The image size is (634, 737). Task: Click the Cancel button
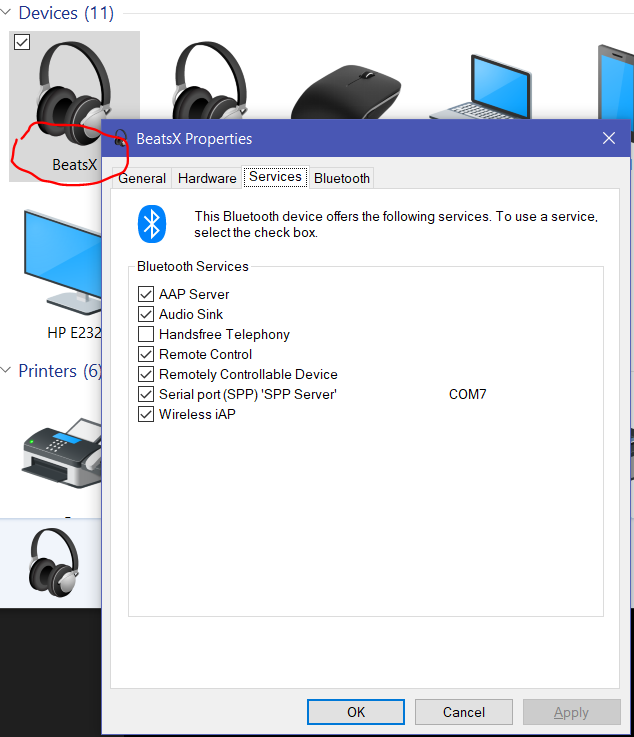click(463, 712)
